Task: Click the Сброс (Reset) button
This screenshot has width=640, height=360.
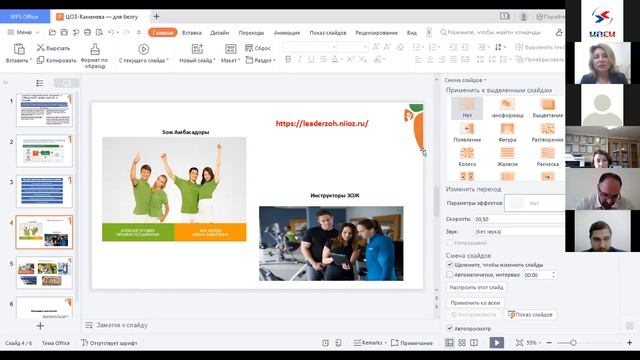Action: coord(258,48)
